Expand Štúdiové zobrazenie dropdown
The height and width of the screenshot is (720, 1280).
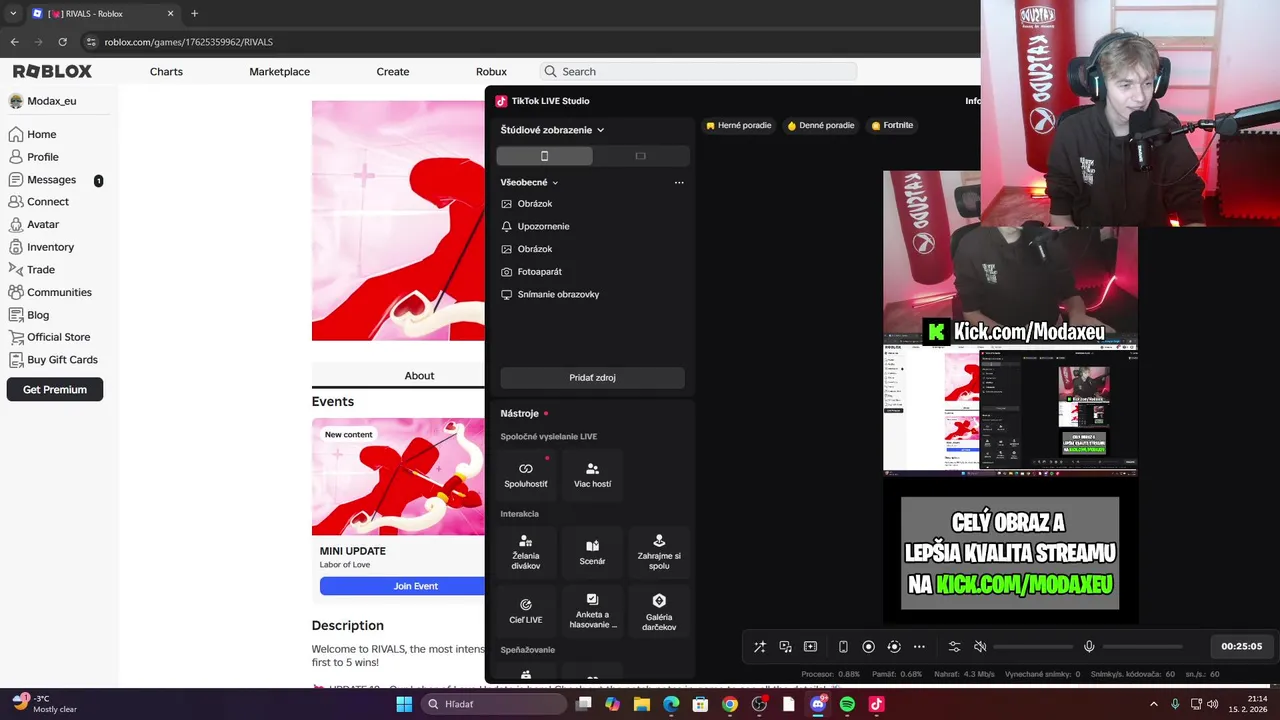tap(552, 130)
